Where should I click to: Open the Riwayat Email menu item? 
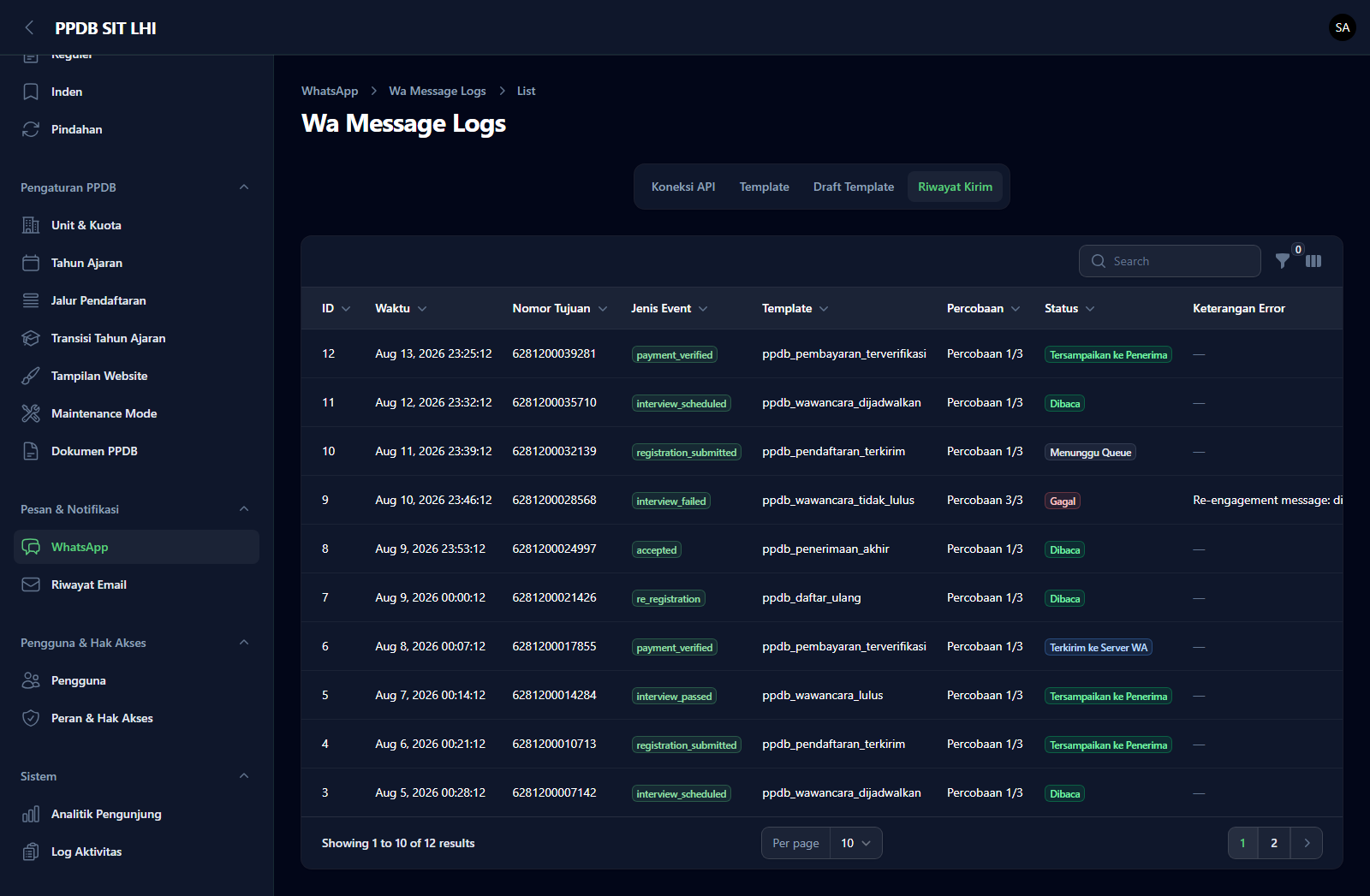136,584
